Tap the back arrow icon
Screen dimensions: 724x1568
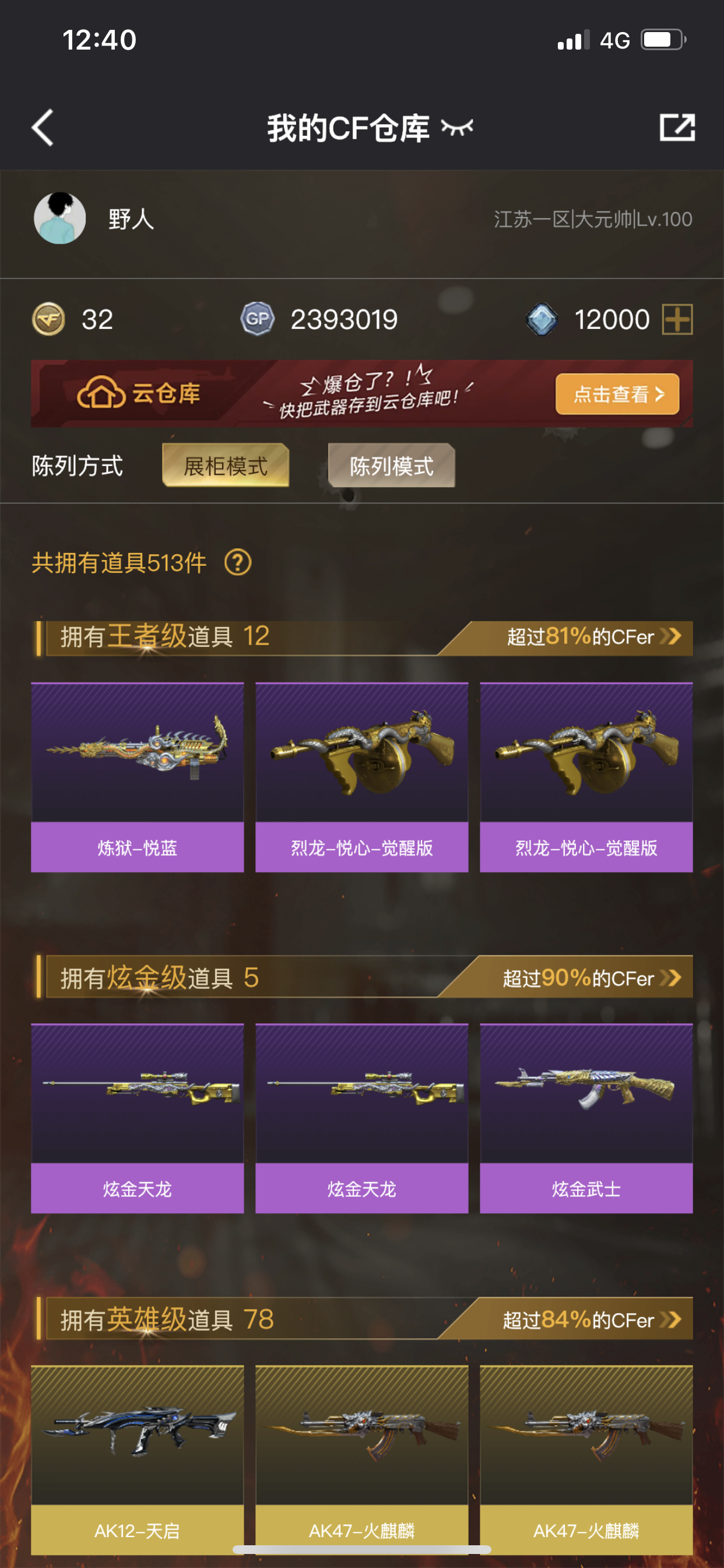pos(43,128)
